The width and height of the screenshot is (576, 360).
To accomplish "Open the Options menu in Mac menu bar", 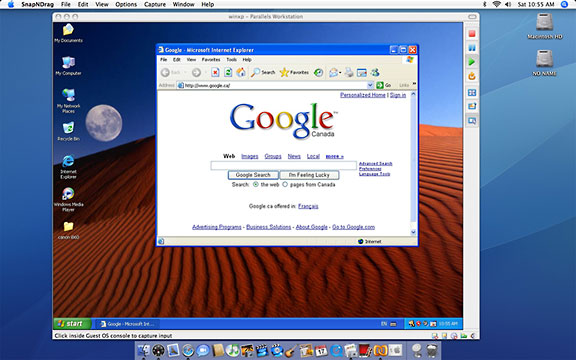I will pos(126,4).
